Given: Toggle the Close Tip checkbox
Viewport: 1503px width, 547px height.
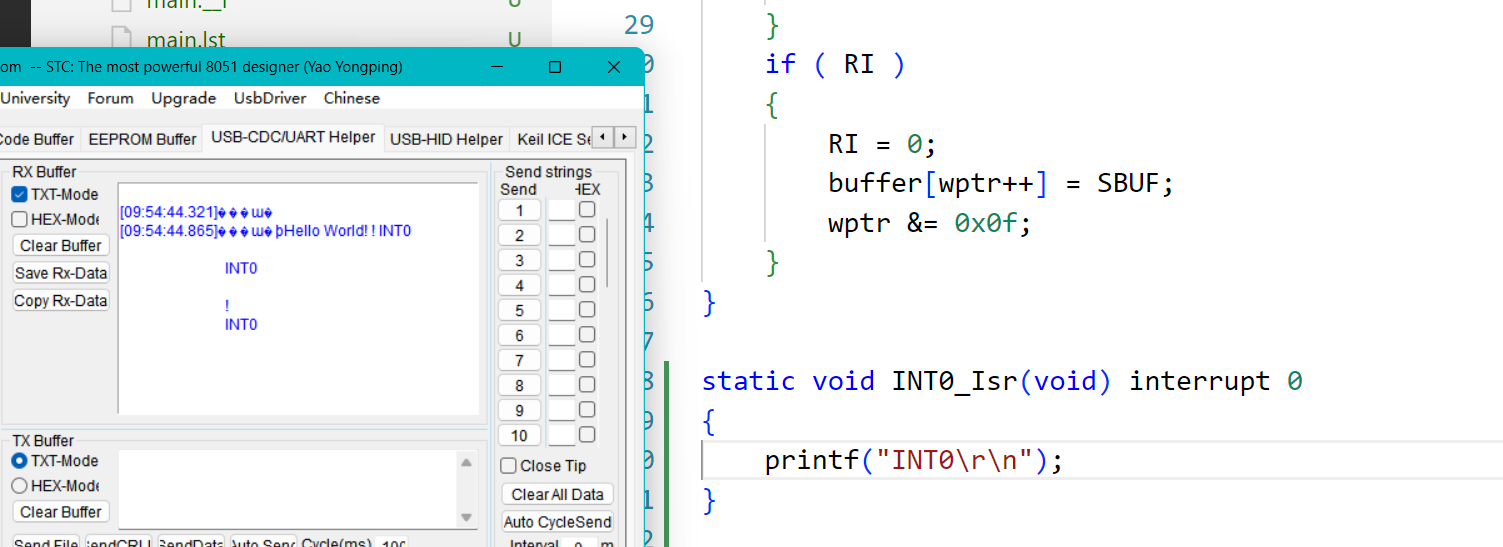Looking at the screenshot, I should [x=509, y=466].
